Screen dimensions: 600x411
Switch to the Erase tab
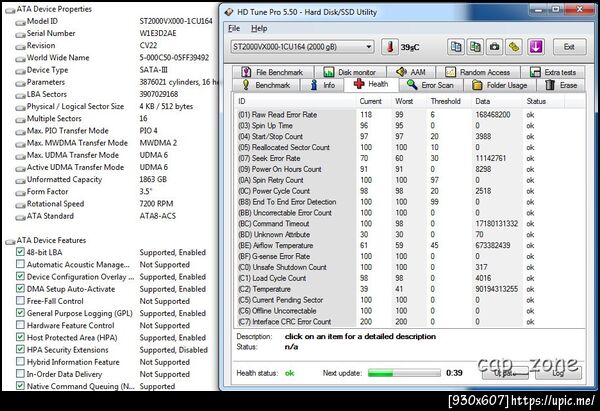coord(561,85)
